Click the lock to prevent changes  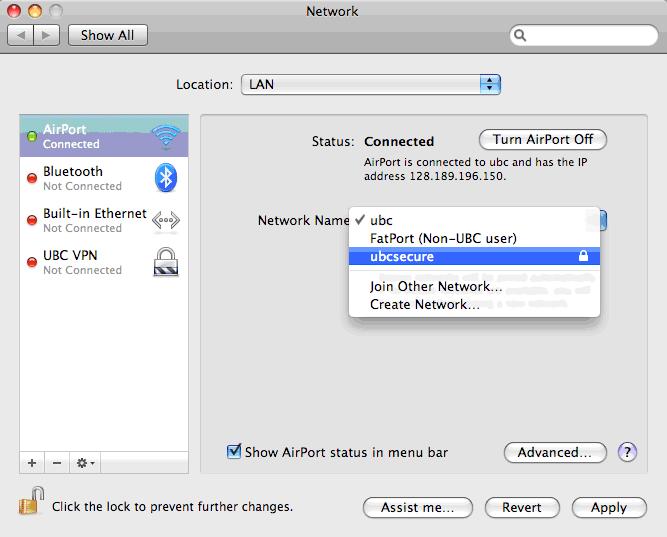[31, 501]
